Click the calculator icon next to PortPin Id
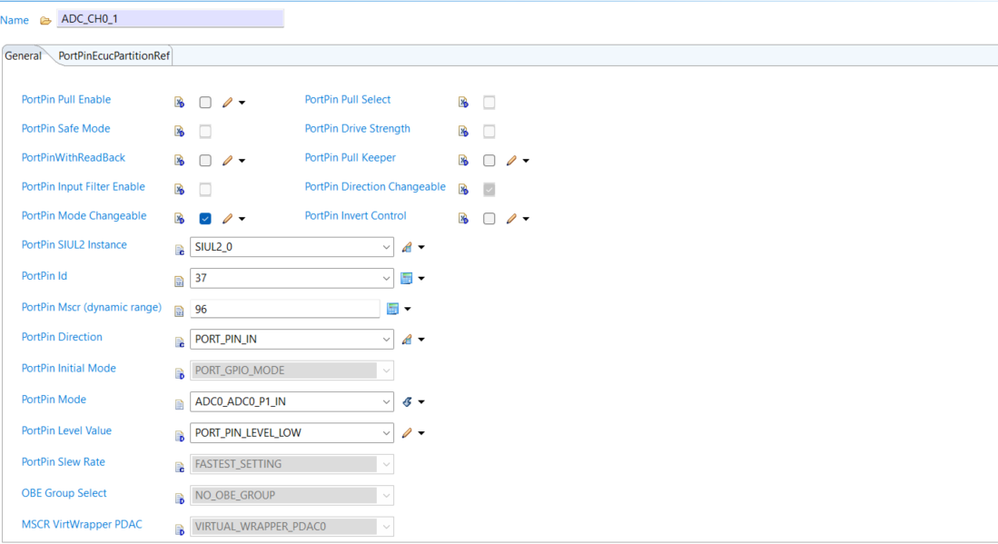This screenshot has width=998, height=544. pos(407,278)
